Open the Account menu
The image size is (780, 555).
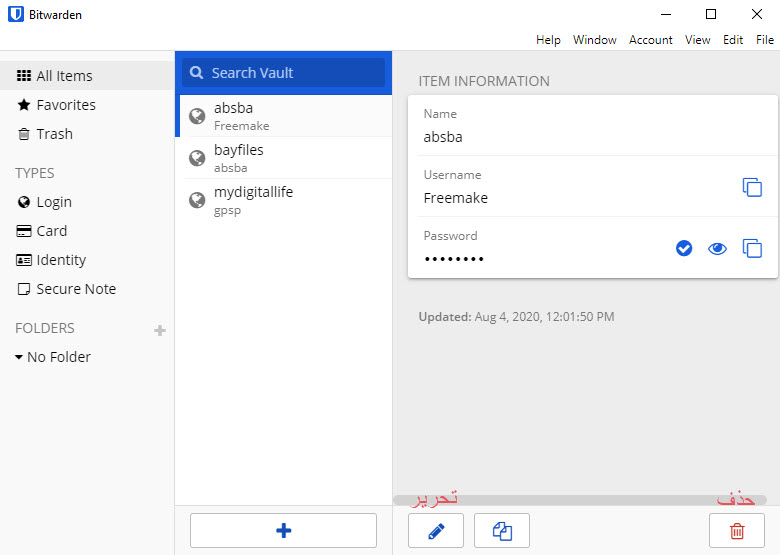[x=651, y=40]
